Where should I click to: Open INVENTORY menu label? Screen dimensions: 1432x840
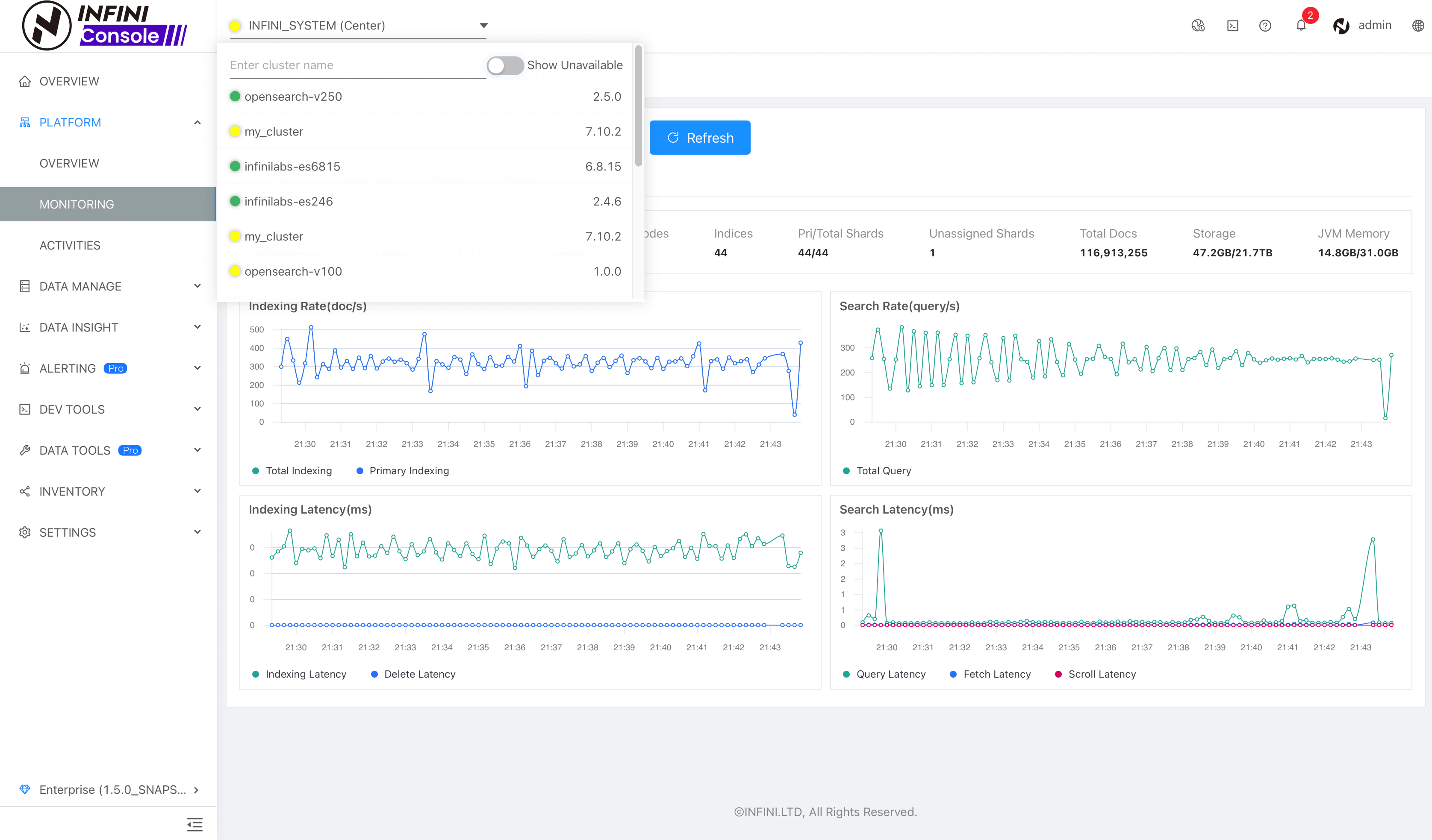pos(72,491)
